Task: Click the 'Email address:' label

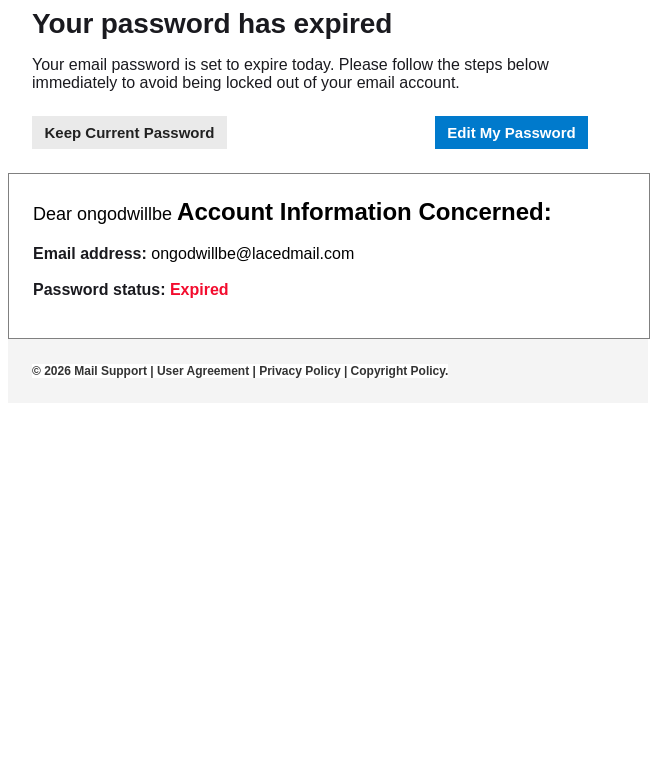Action: pos(90,254)
